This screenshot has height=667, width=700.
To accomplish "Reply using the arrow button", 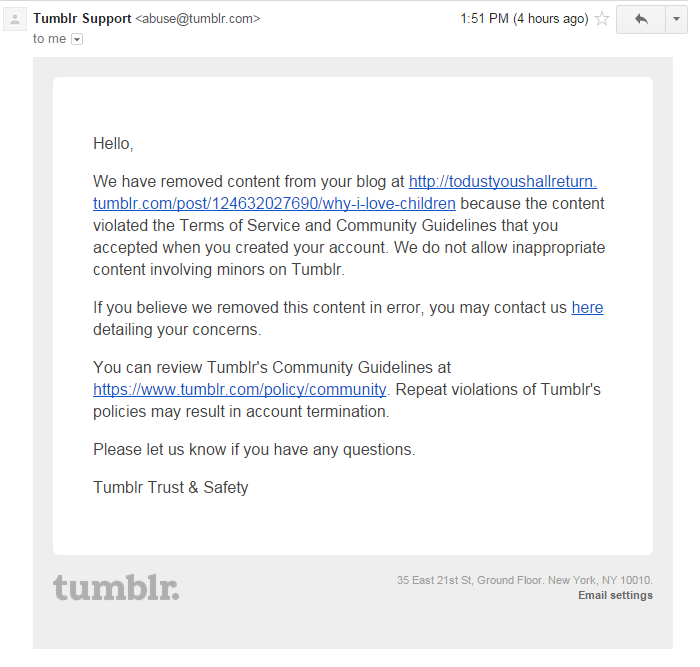I will [x=641, y=19].
